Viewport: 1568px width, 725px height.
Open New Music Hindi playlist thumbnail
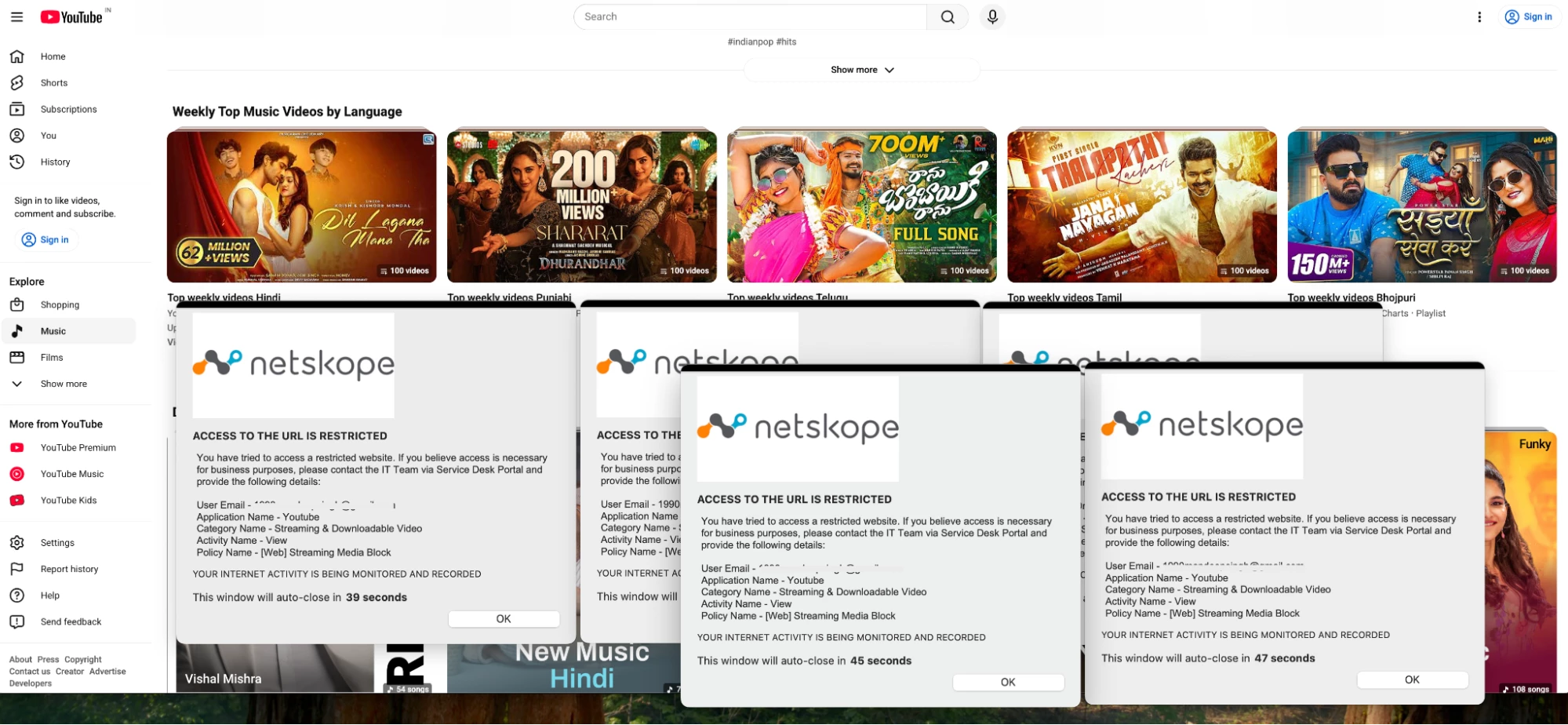pos(563,668)
